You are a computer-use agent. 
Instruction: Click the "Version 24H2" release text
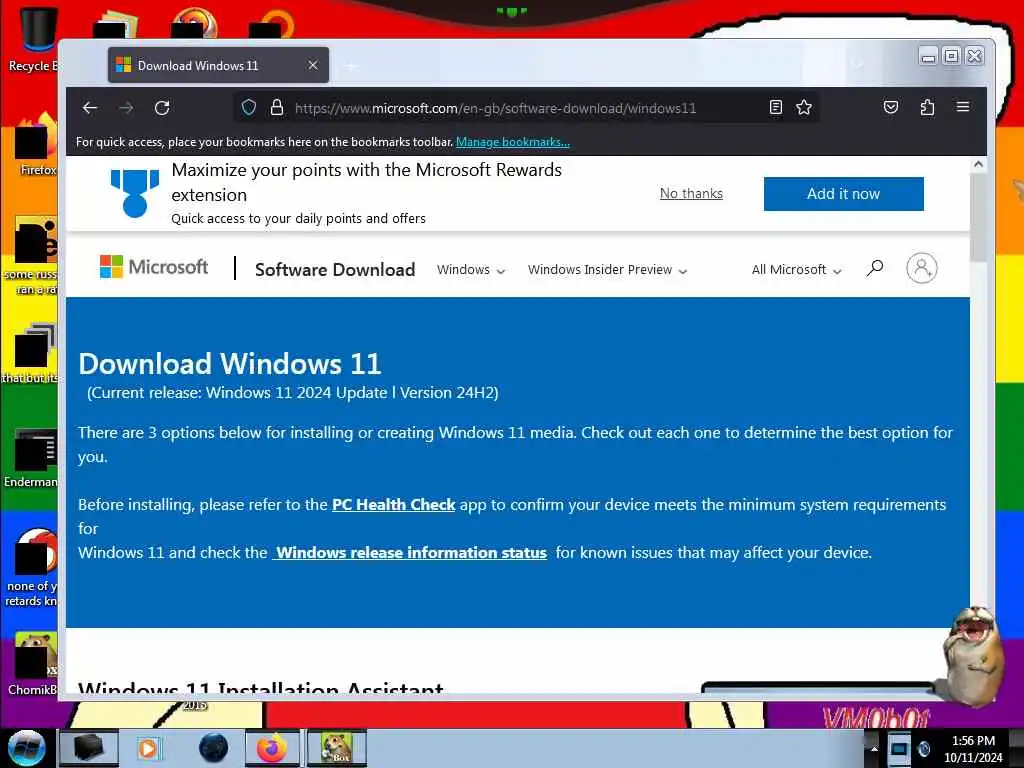(x=449, y=392)
